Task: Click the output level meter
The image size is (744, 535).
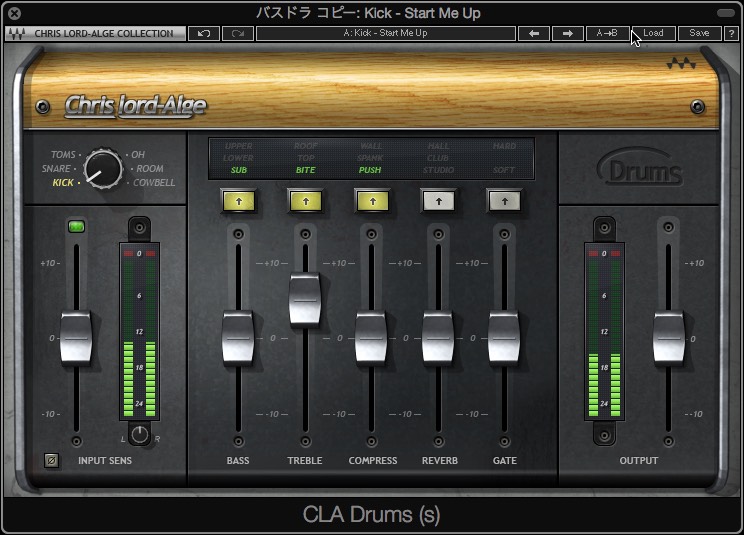Action: pos(604,332)
